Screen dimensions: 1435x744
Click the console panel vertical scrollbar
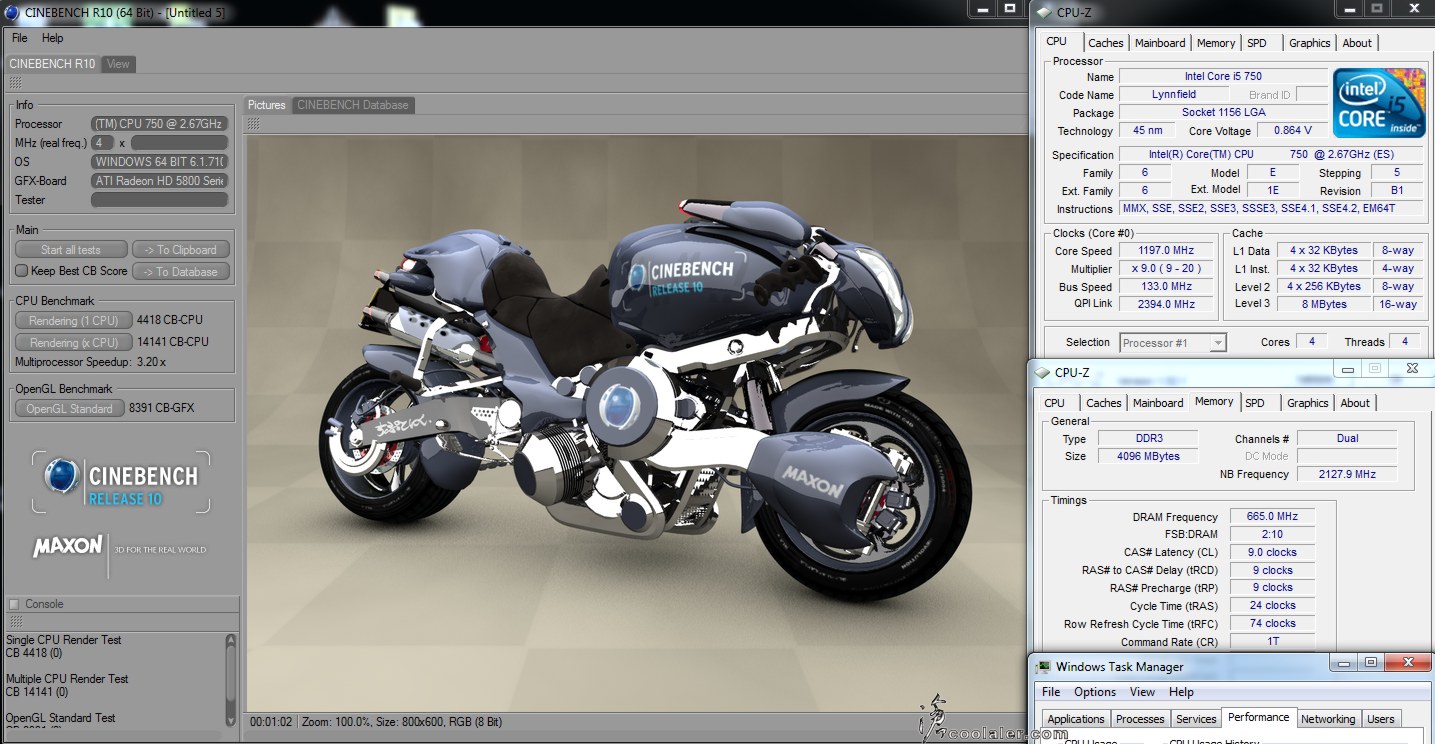tap(232, 680)
